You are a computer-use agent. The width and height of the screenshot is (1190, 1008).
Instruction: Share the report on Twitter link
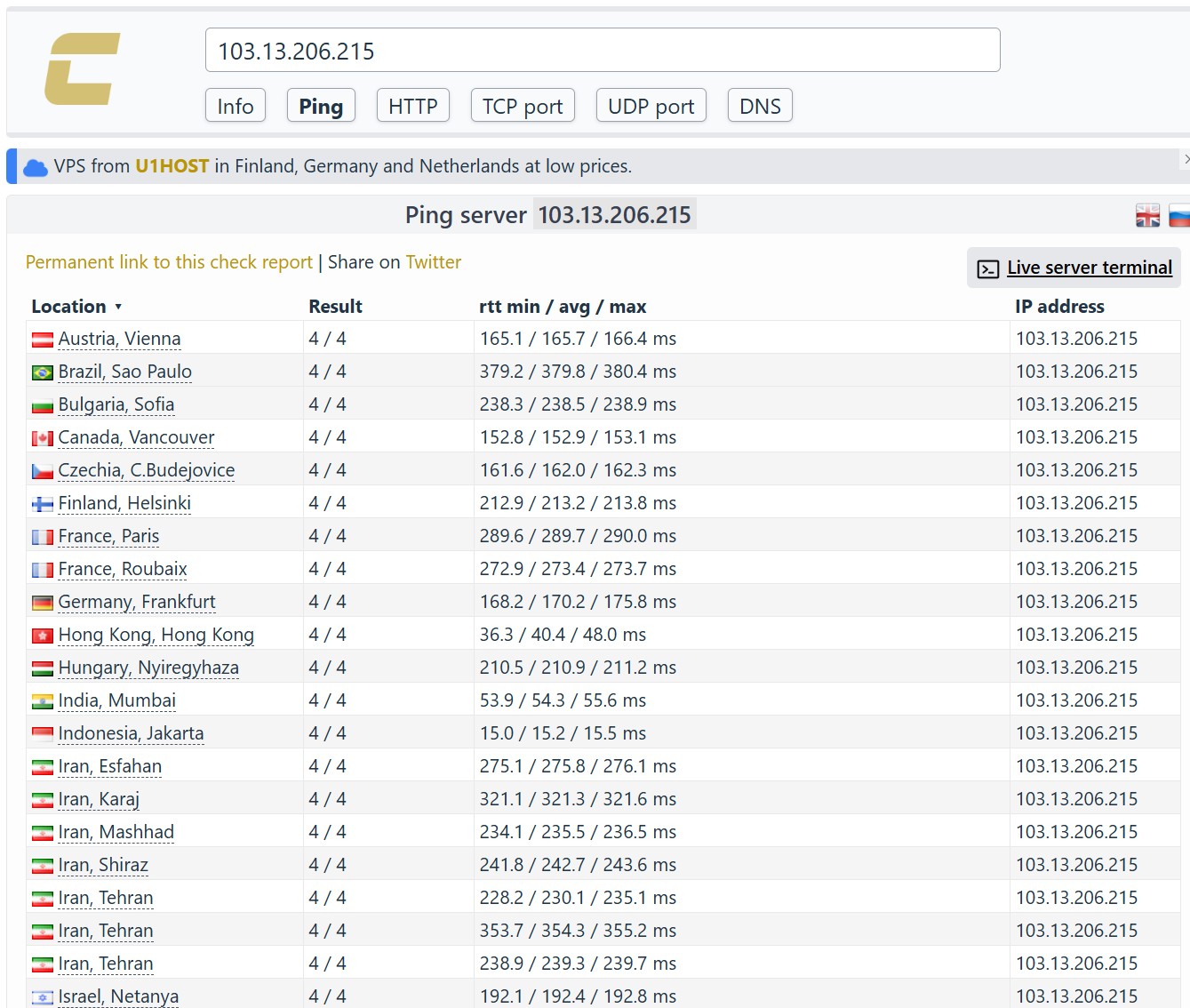coord(434,262)
